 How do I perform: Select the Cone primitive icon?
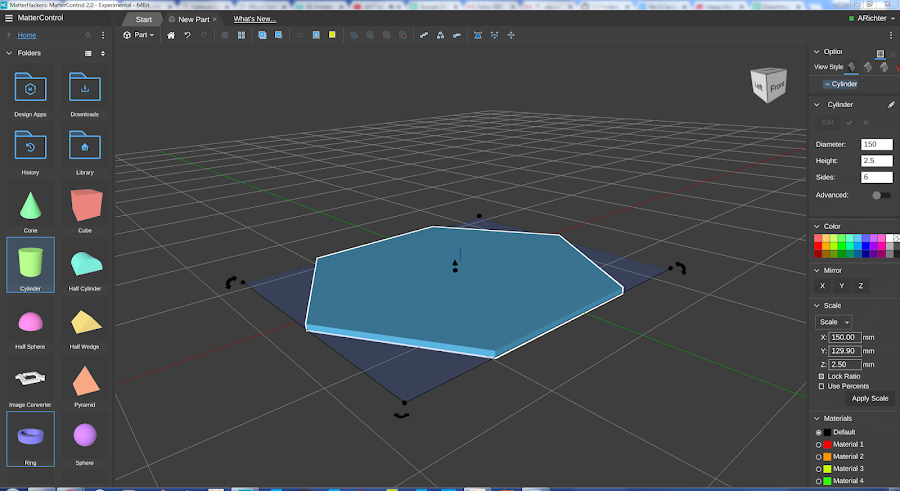point(31,205)
